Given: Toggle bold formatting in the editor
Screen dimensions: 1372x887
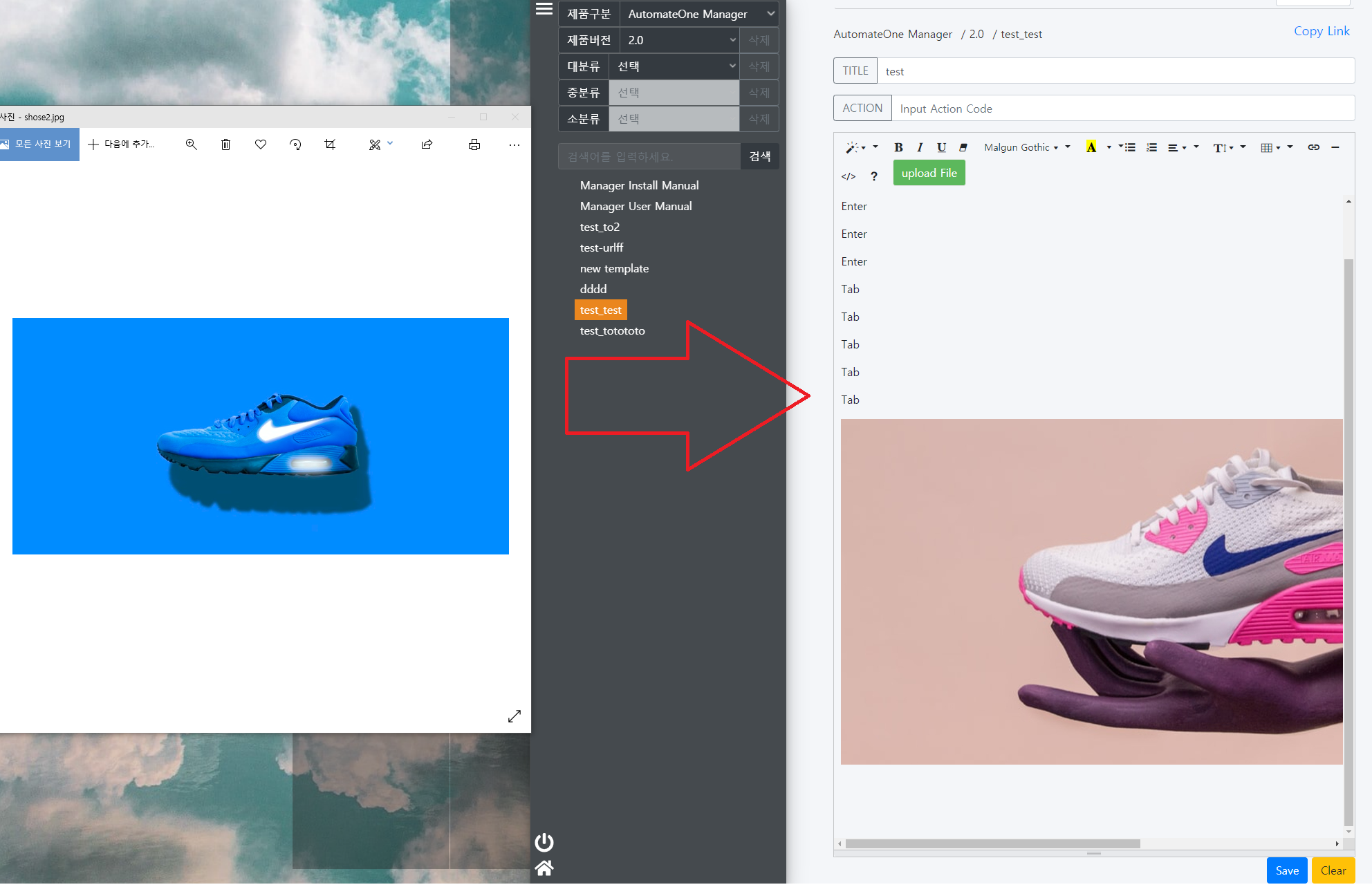Looking at the screenshot, I should tap(898, 147).
